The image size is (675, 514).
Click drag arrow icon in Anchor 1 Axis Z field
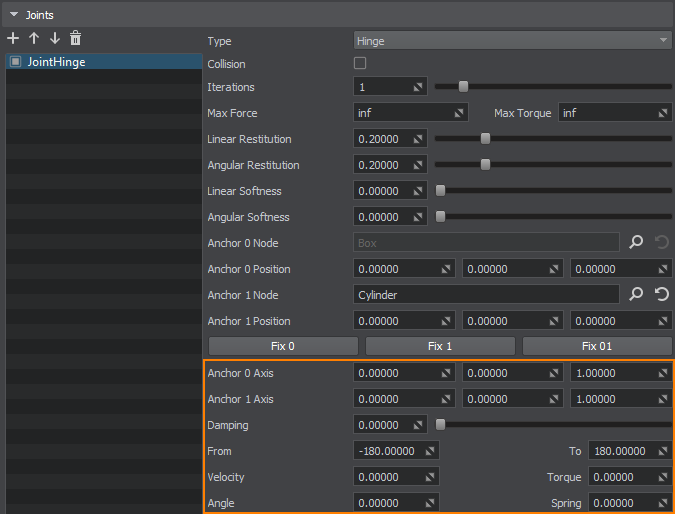(663, 399)
